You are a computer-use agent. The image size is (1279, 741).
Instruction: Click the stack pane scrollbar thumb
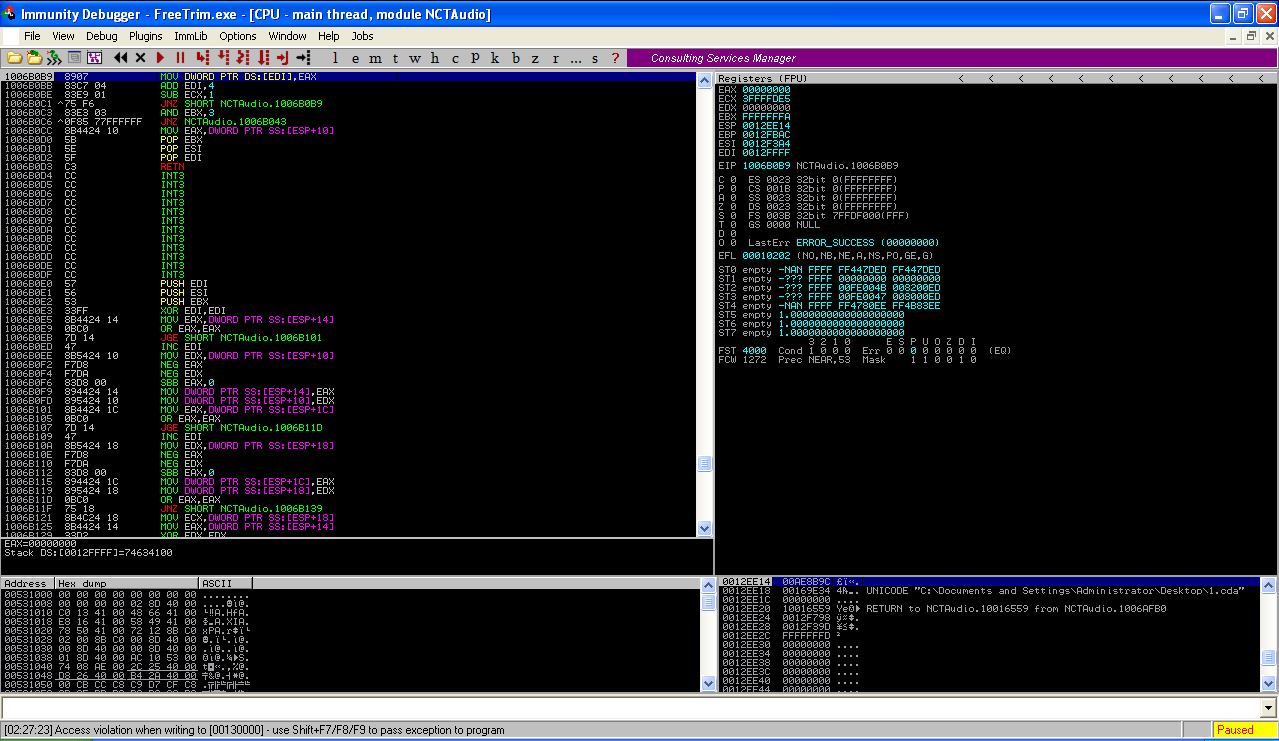[1268, 658]
